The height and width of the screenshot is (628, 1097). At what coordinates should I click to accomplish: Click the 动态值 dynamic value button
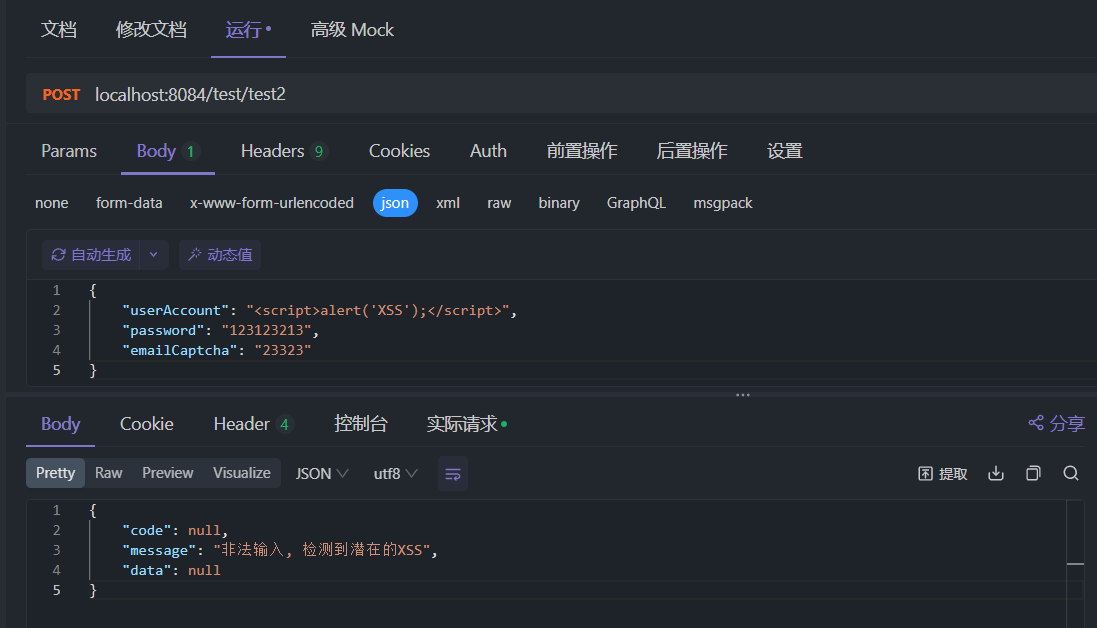tap(220, 255)
